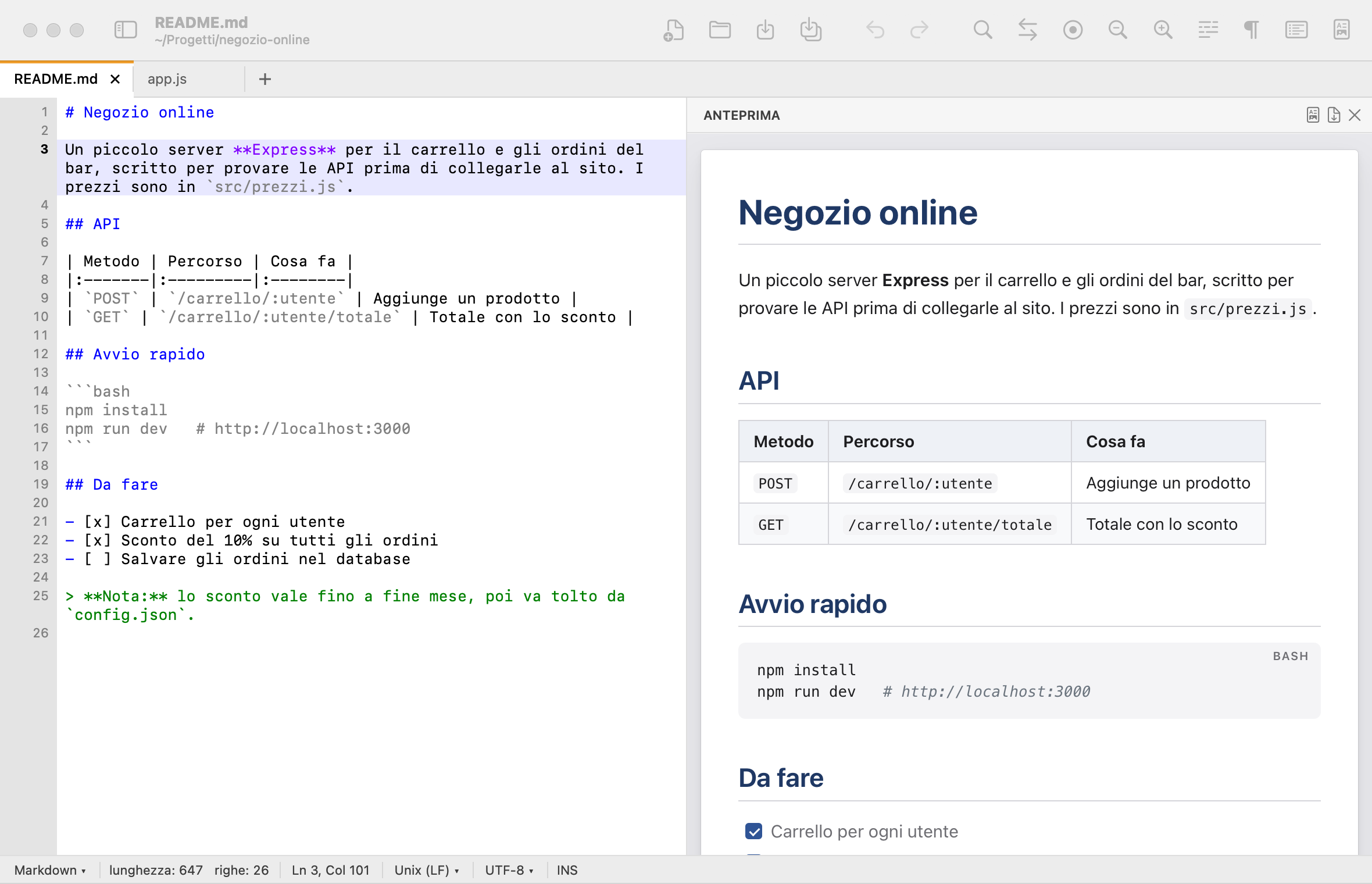
Task: Click line number 25 in the gutter
Action: point(41,596)
